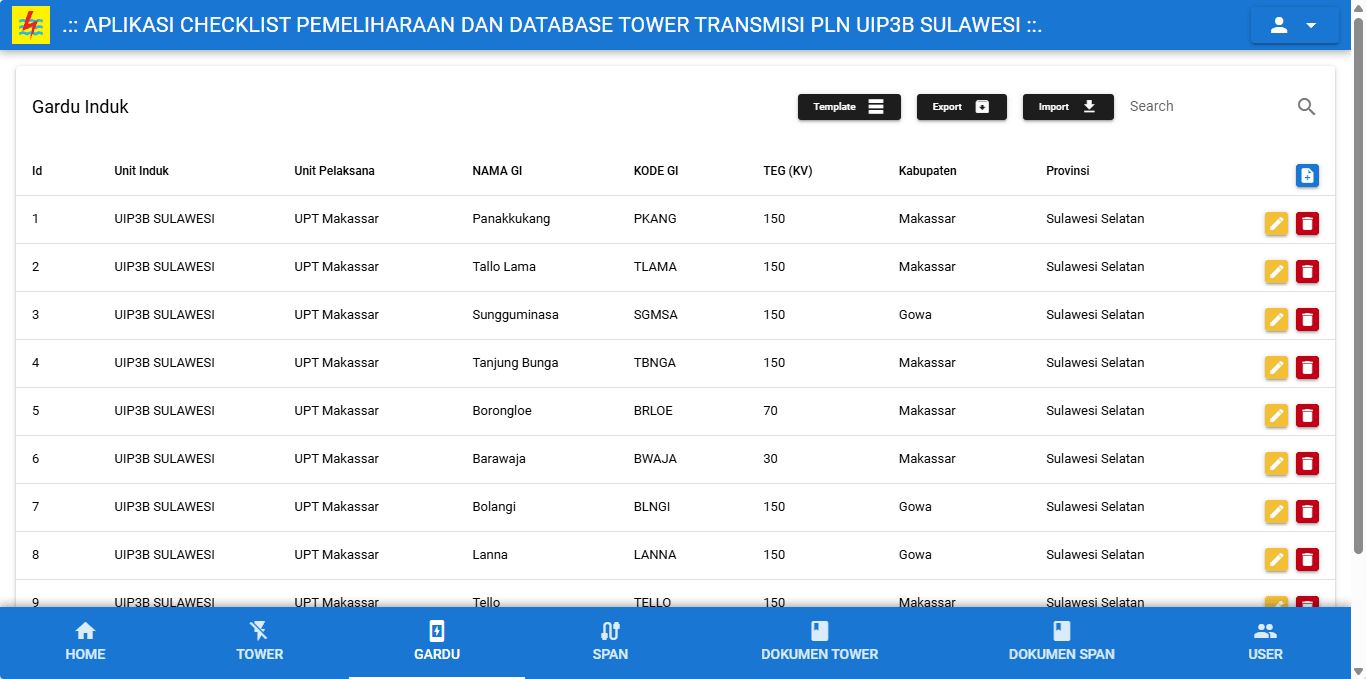The image size is (1366, 679).
Task: Click Gowa in the Sungguminasa row
Action: tap(915, 315)
